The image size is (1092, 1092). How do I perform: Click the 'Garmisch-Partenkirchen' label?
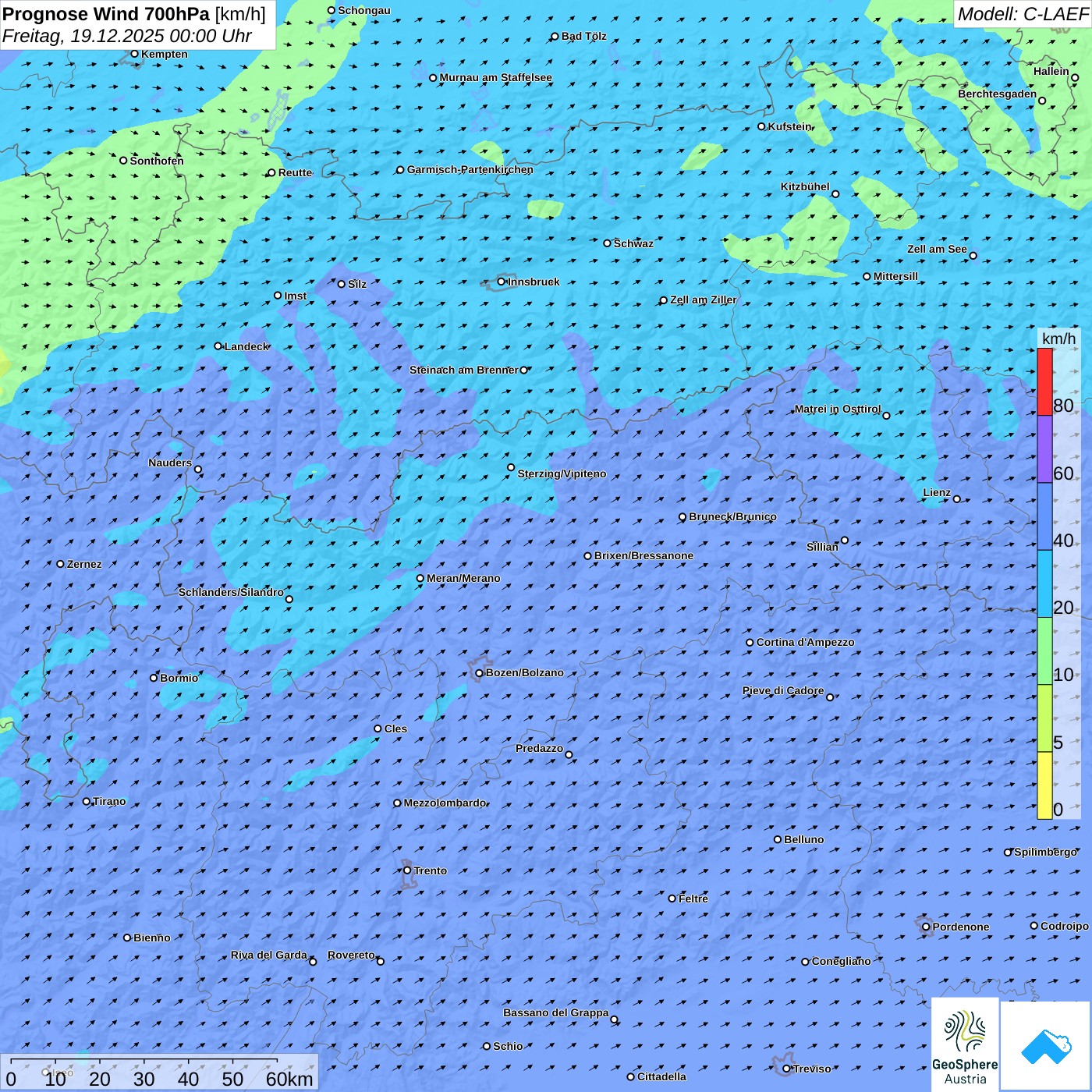(470, 169)
